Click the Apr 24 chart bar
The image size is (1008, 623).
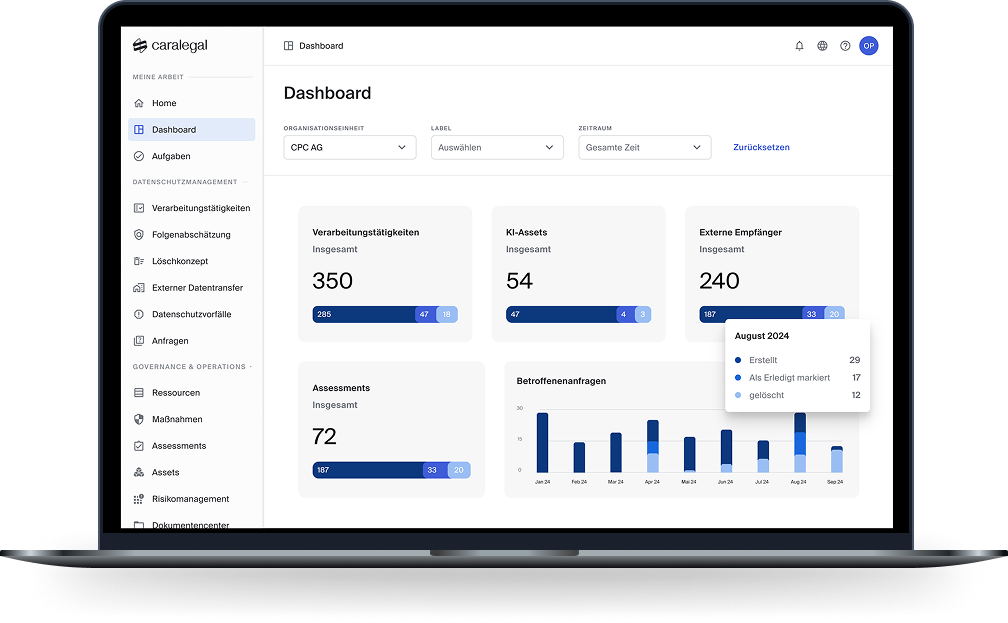[652, 446]
